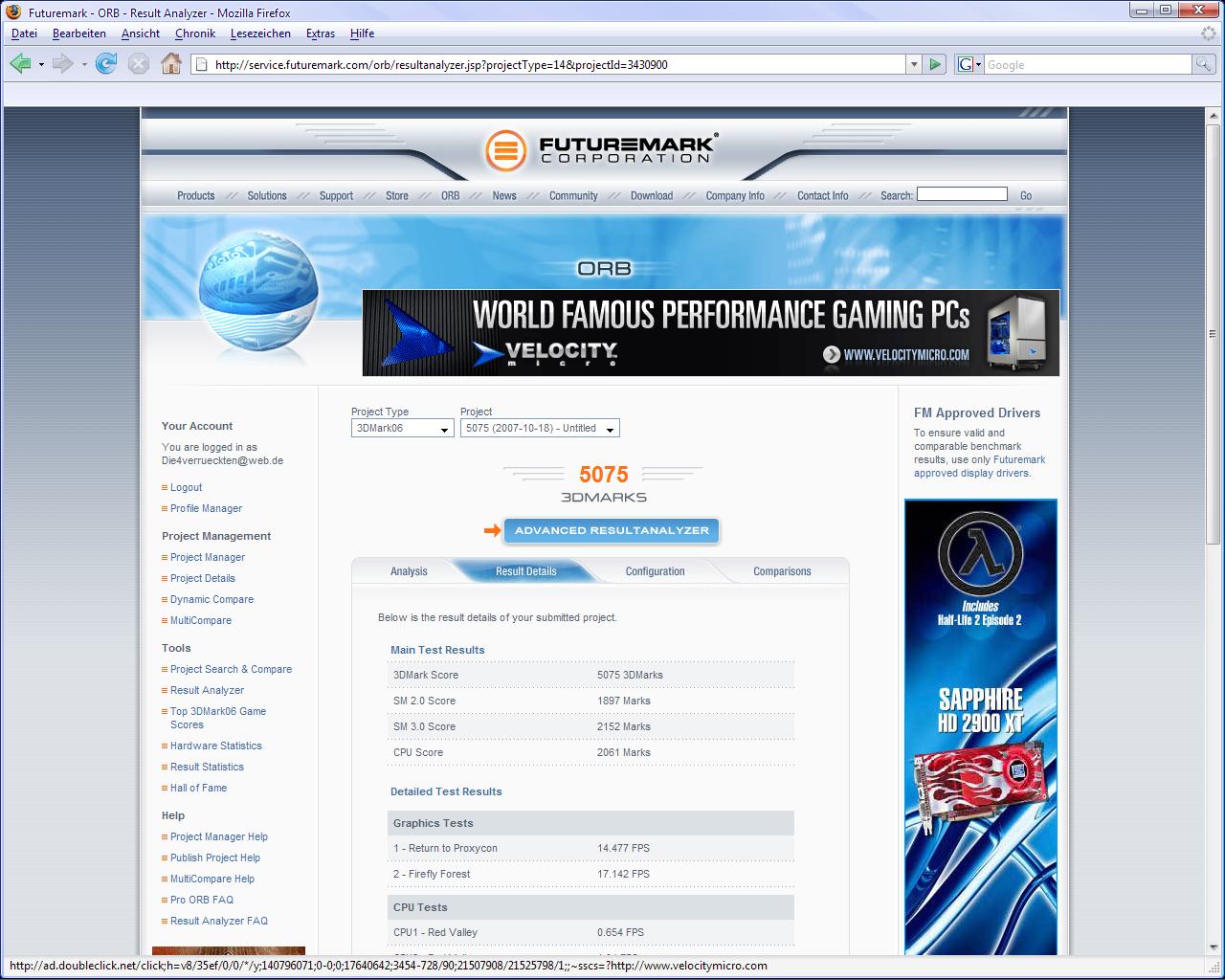The height and width of the screenshot is (980, 1225).
Task: Open the Ansicht menu
Action: point(141,33)
